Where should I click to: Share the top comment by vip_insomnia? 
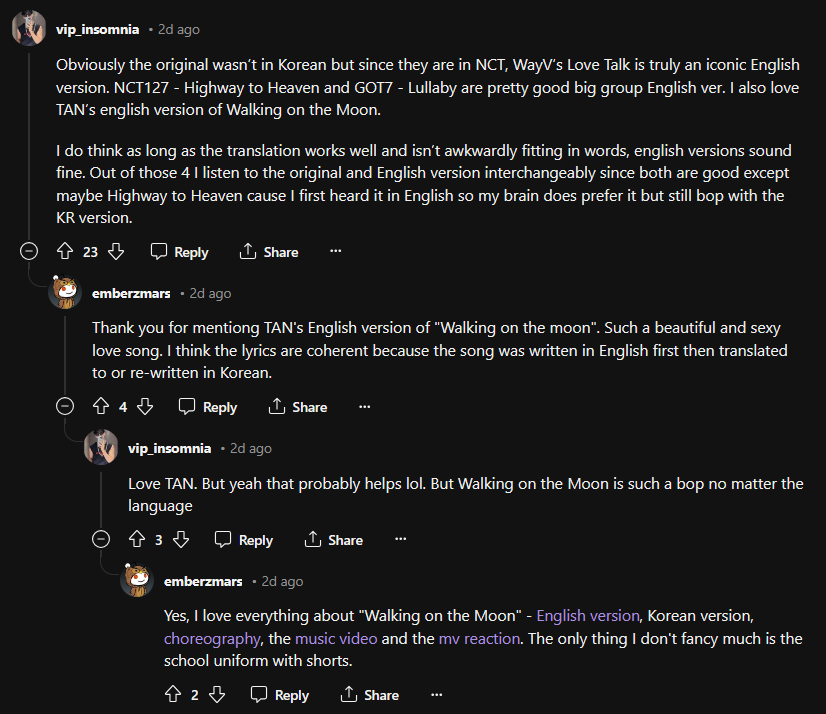tap(268, 252)
